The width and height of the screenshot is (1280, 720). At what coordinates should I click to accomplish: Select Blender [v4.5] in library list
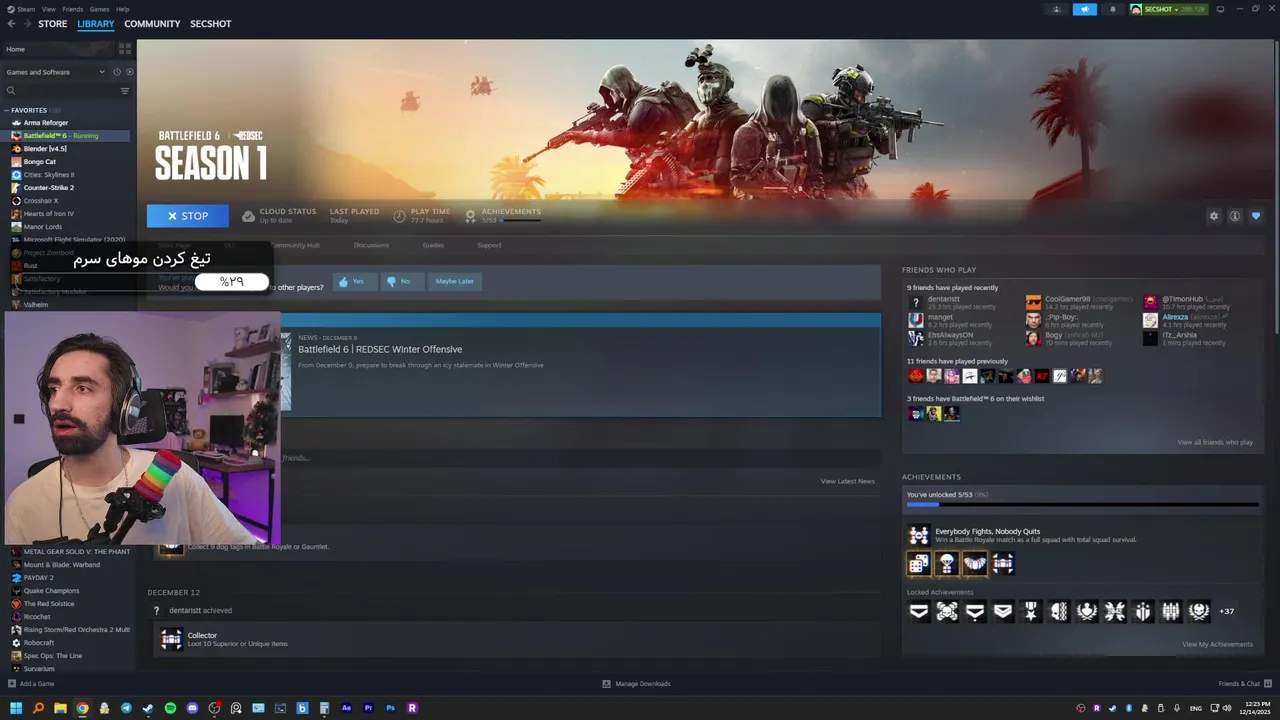45,149
